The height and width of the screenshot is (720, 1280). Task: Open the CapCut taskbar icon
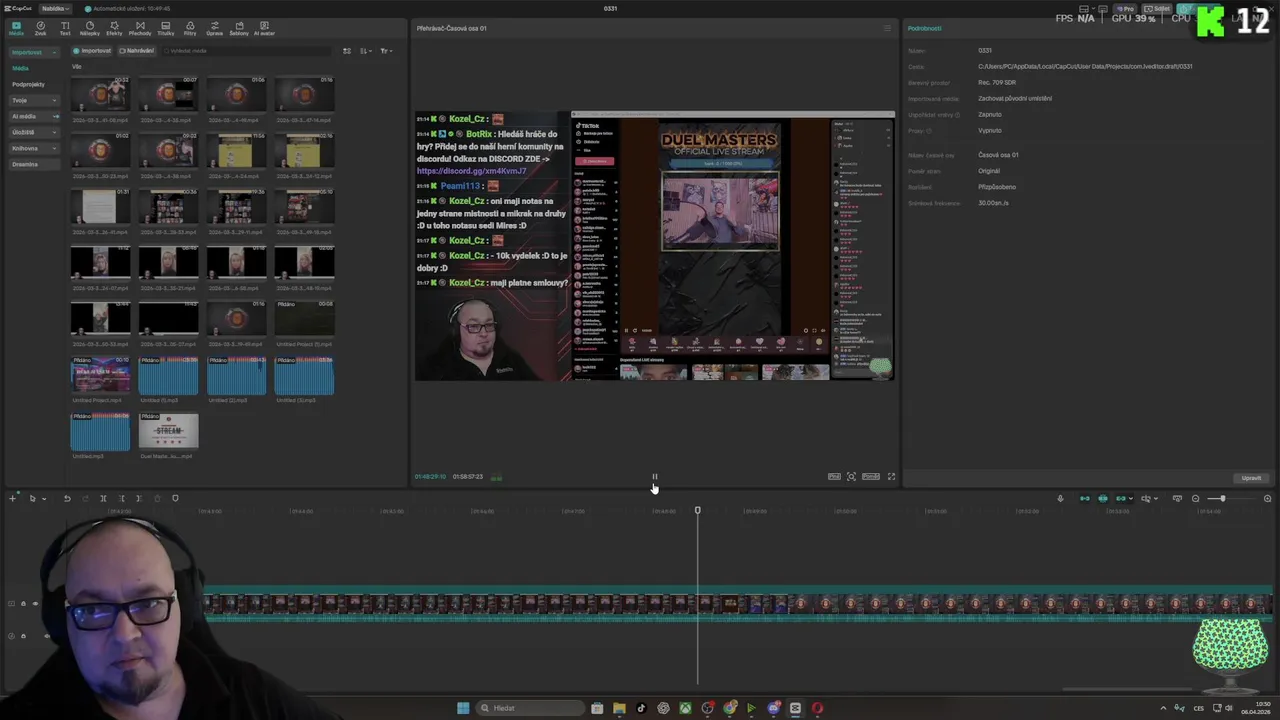pos(795,708)
